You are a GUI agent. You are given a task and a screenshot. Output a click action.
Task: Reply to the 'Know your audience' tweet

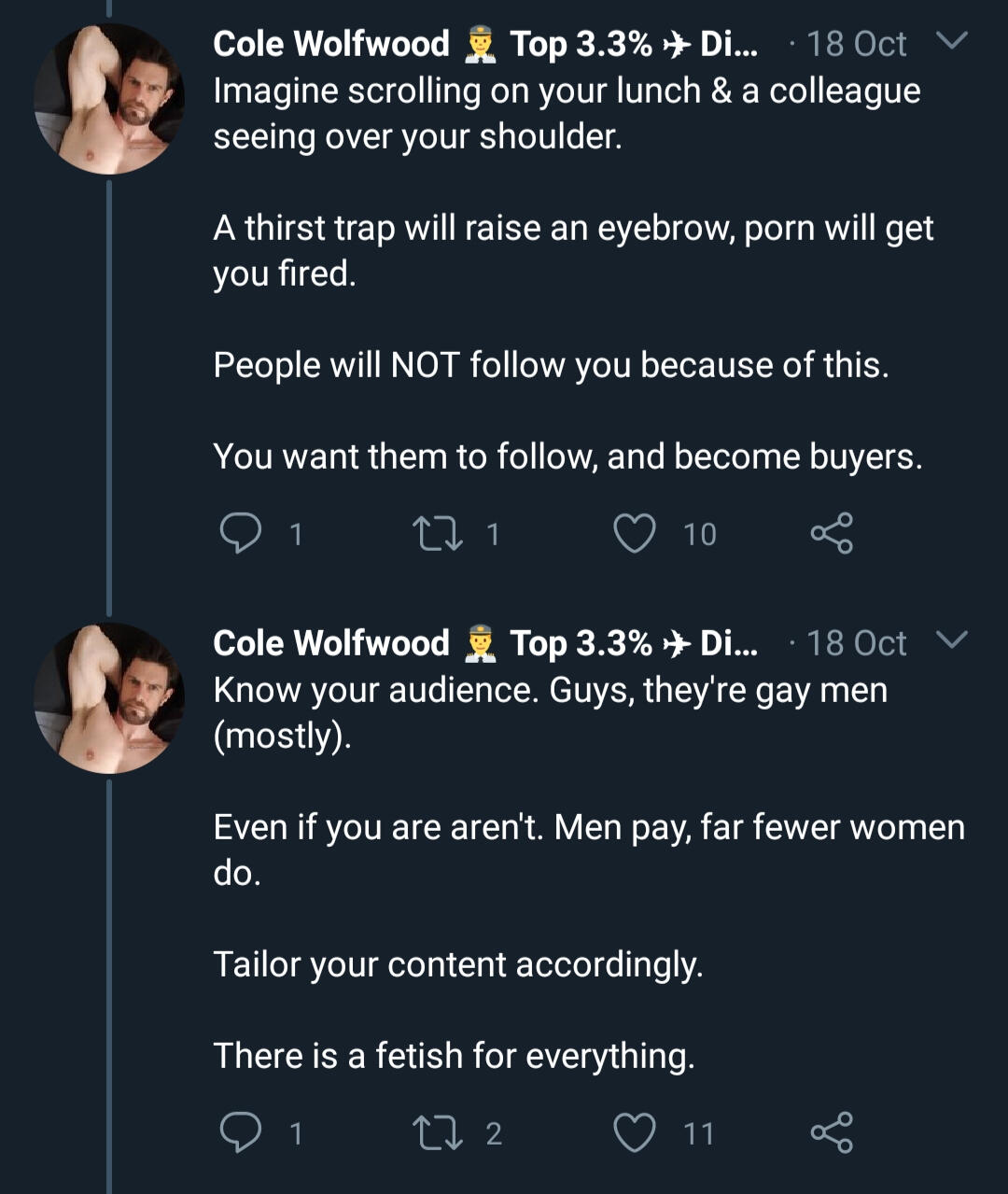240,1132
